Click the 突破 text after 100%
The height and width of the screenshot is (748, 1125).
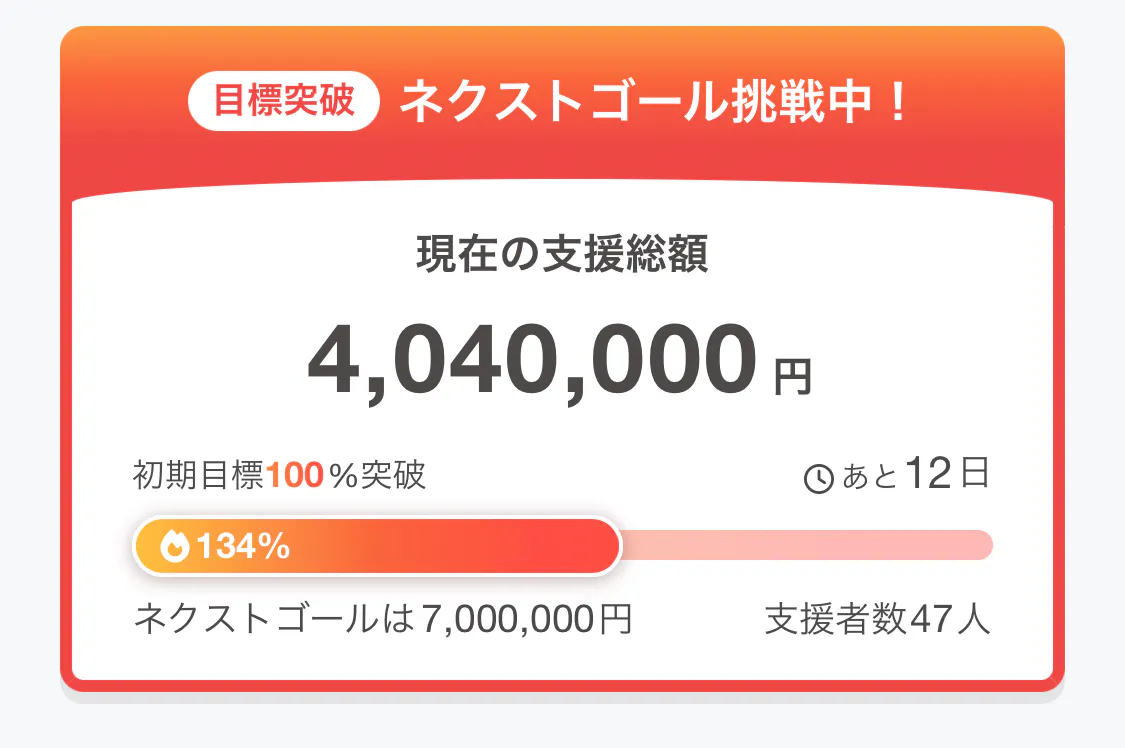tap(393, 476)
